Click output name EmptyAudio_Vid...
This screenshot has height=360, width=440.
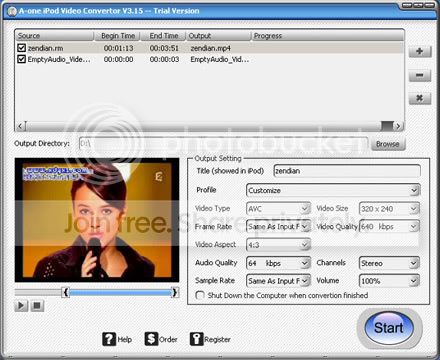click(x=220, y=59)
